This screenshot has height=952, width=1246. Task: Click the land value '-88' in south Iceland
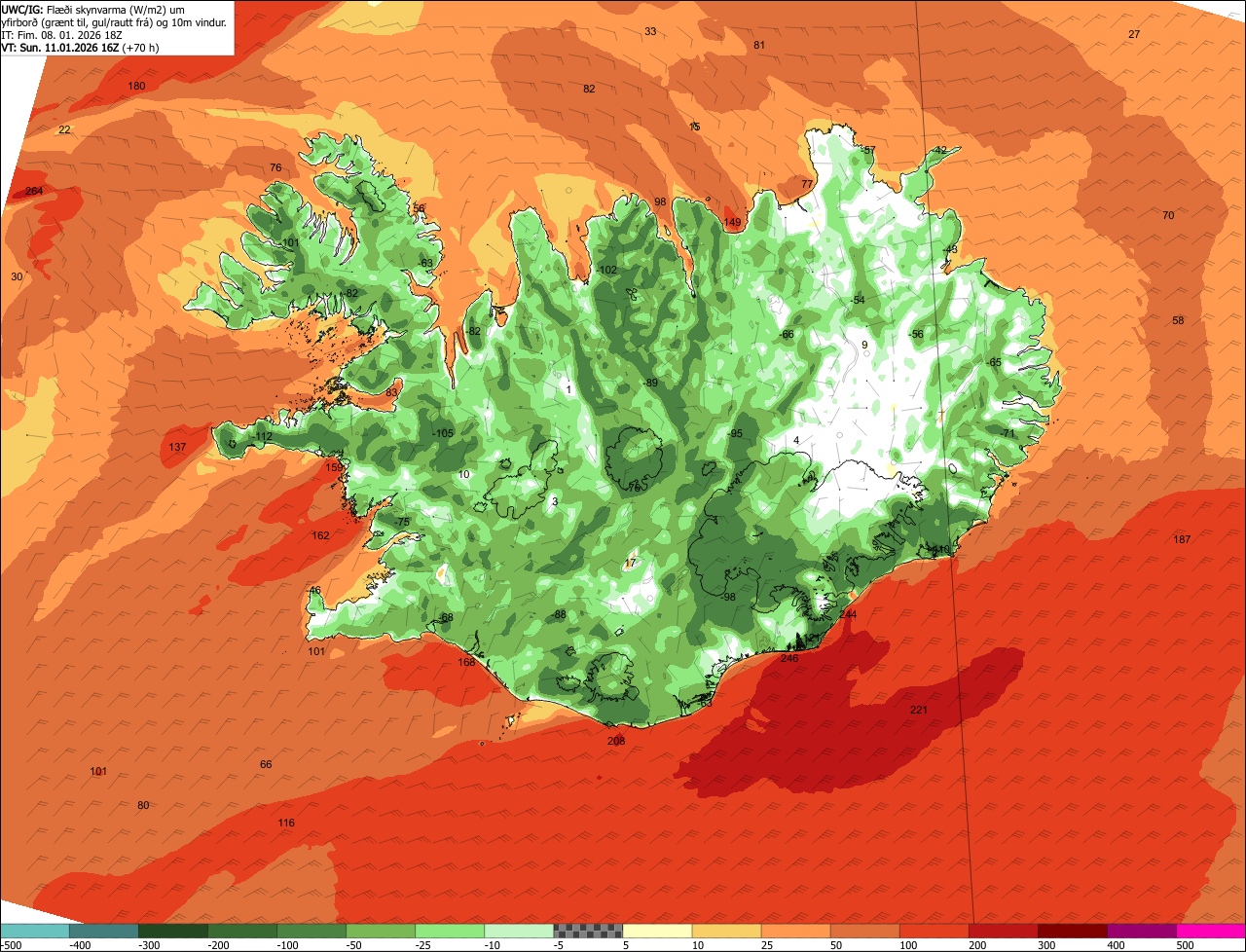tap(559, 615)
